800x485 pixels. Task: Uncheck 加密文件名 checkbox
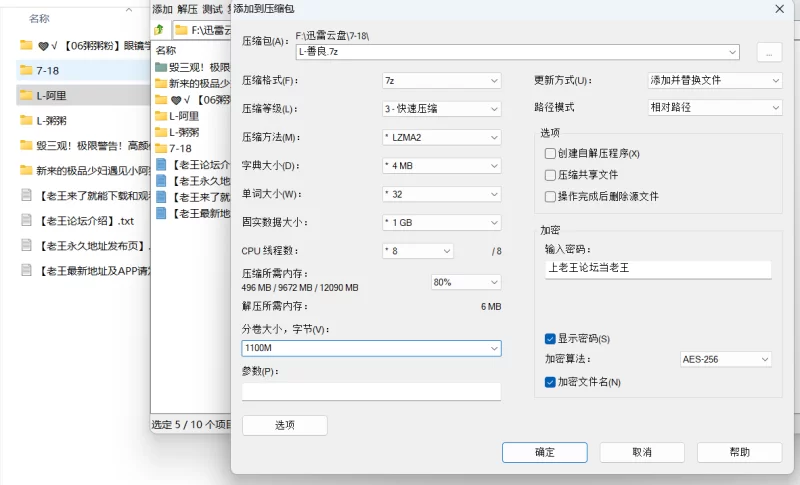tap(550, 382)
